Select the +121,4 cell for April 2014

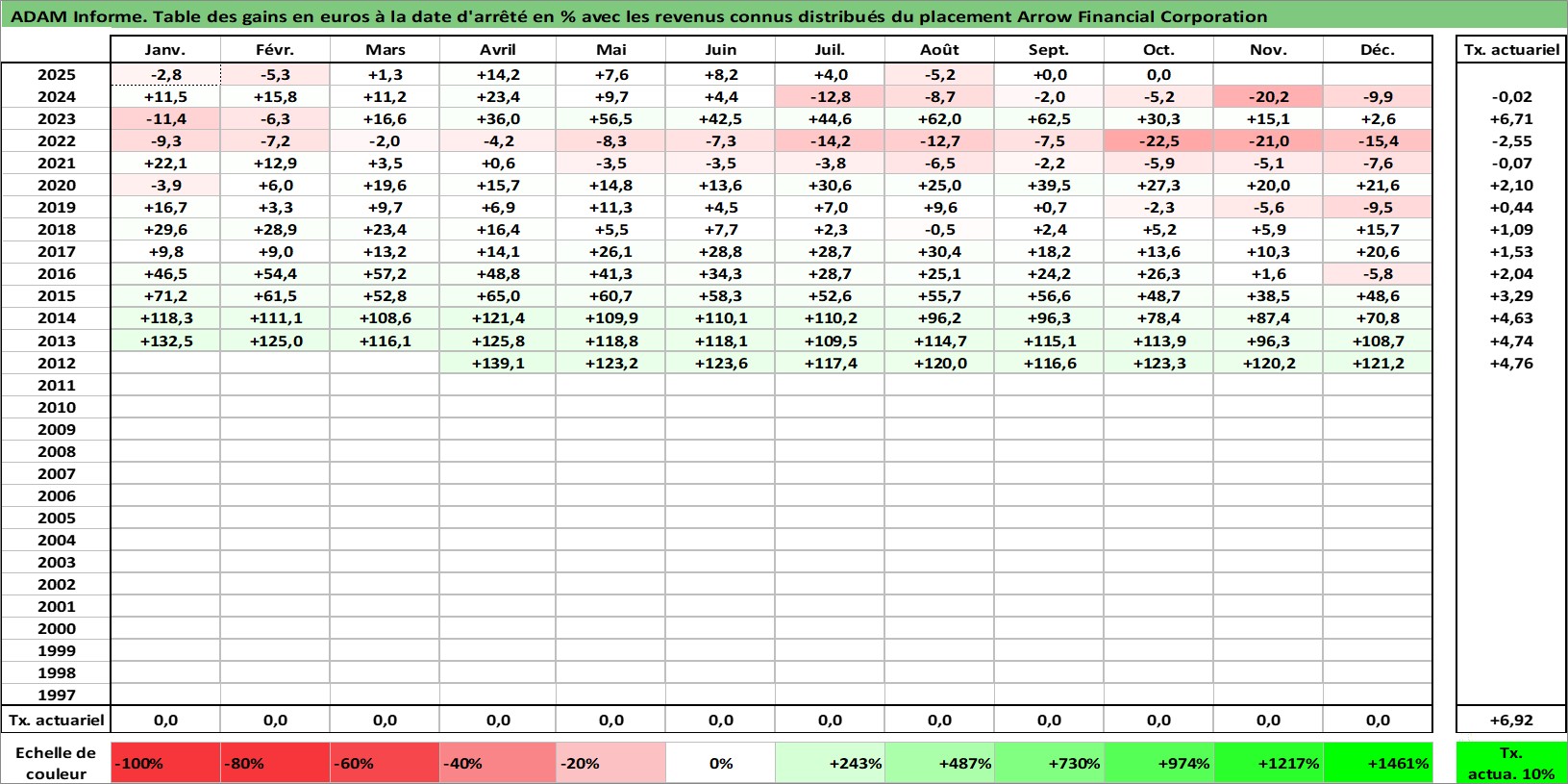pos(497,317)
